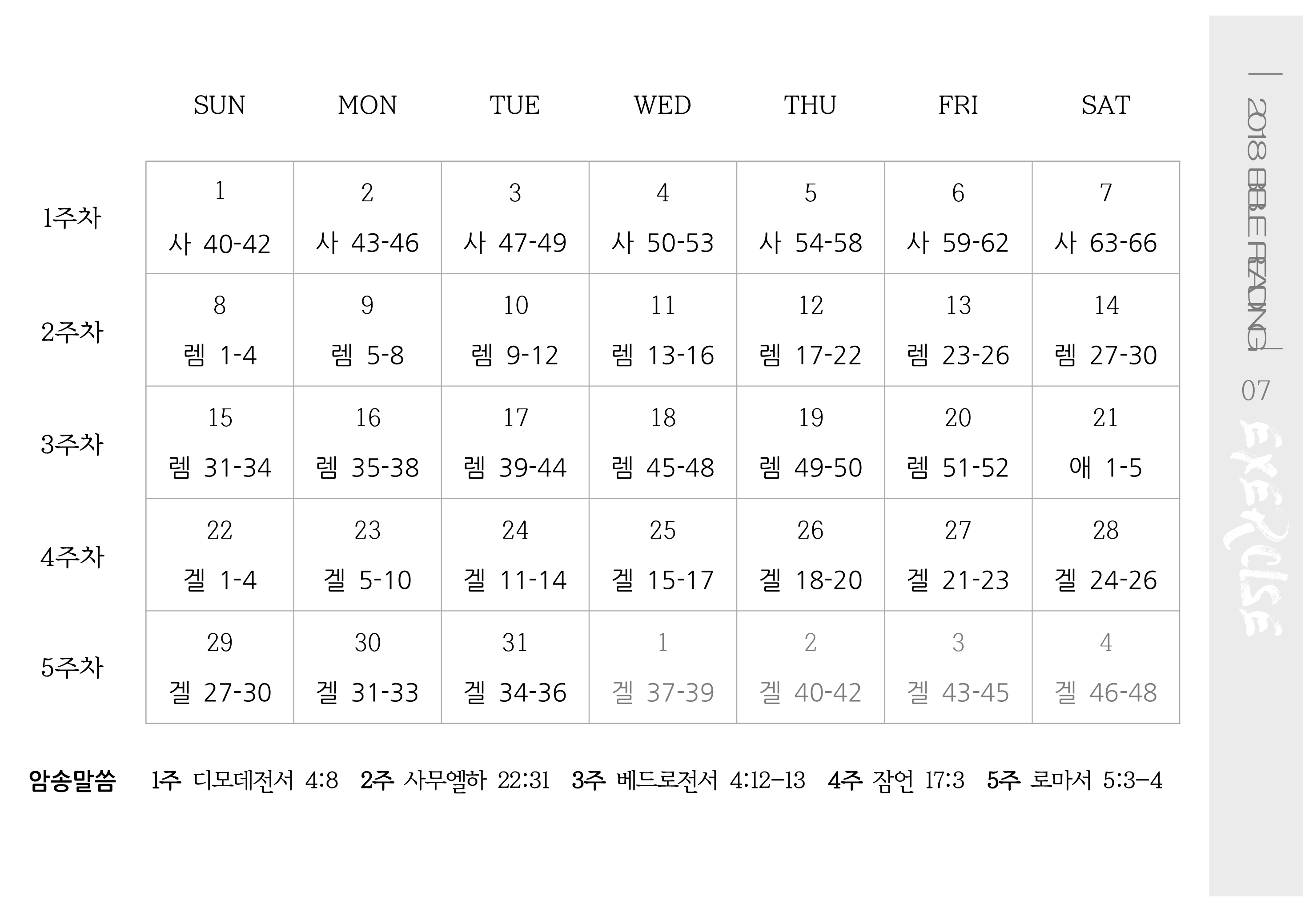
Task: Click the 3주차 row label
Action: click(72, 444)
